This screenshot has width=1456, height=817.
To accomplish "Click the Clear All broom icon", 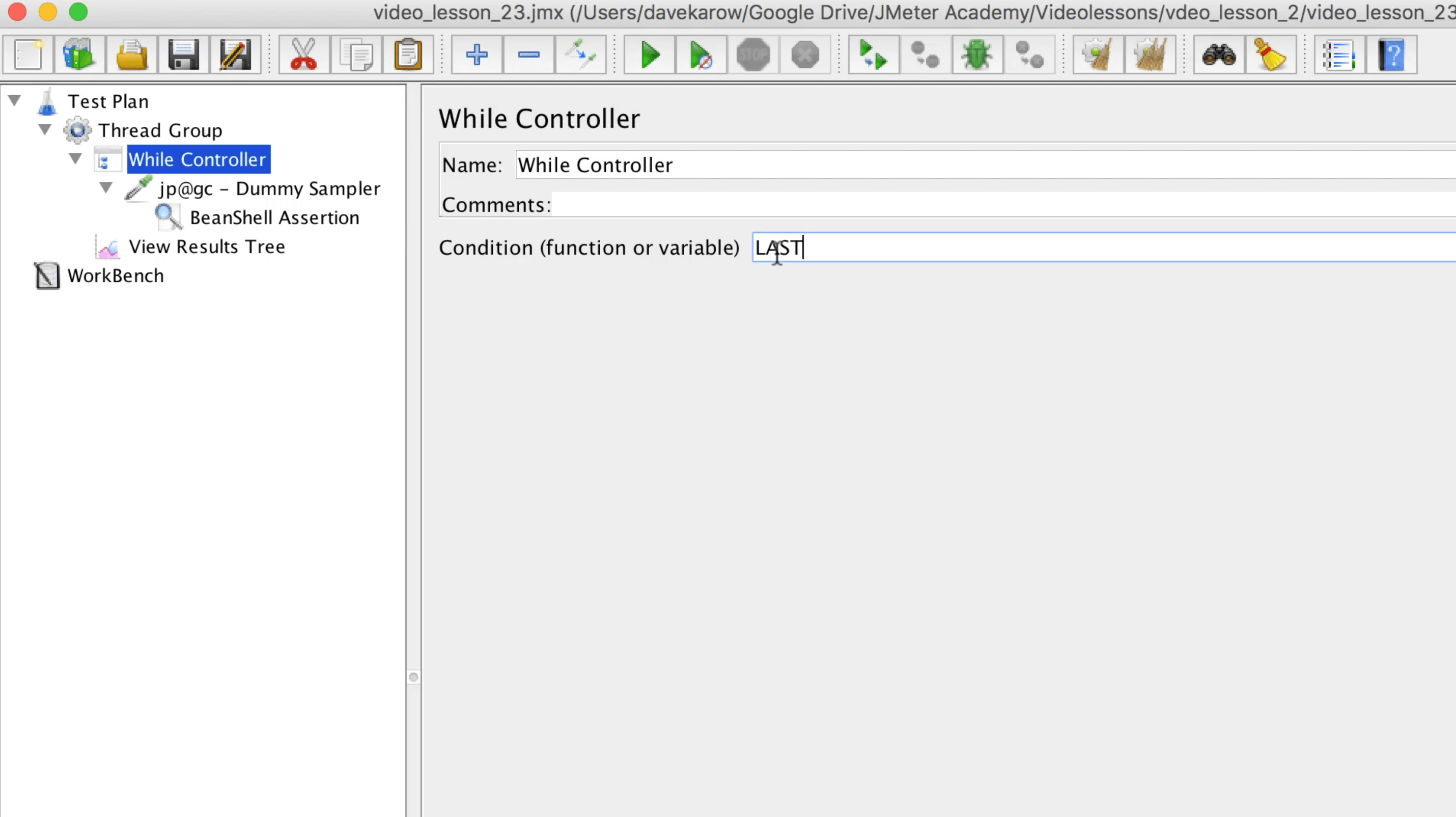I will point(1150,55).
